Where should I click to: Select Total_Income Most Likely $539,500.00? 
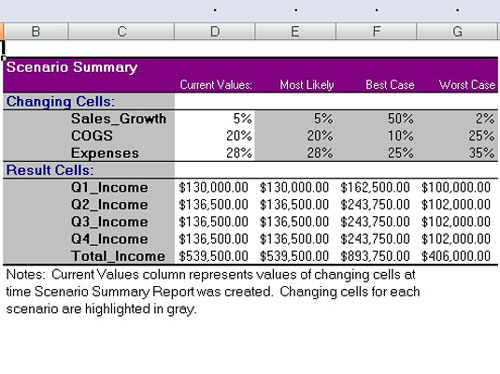(x=294, y=256)
